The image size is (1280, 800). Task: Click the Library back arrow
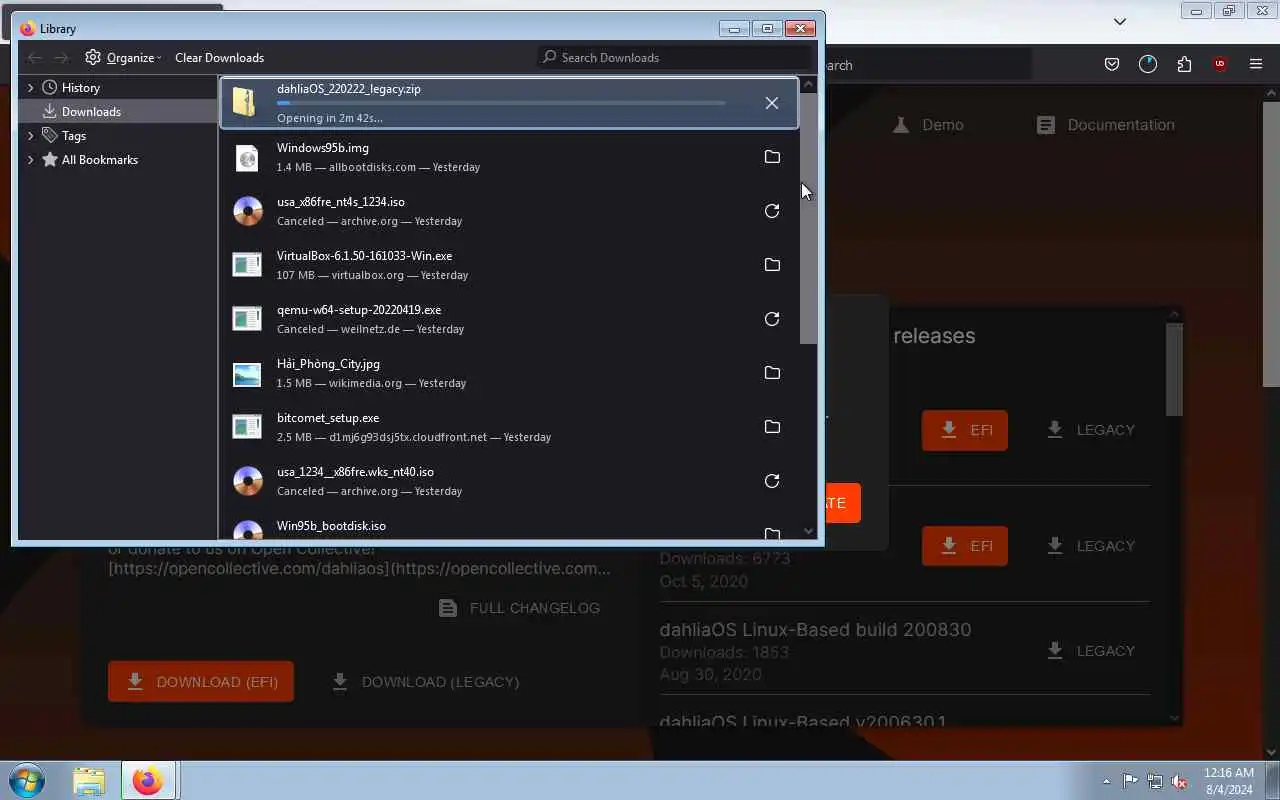click(x=35, y=58)
